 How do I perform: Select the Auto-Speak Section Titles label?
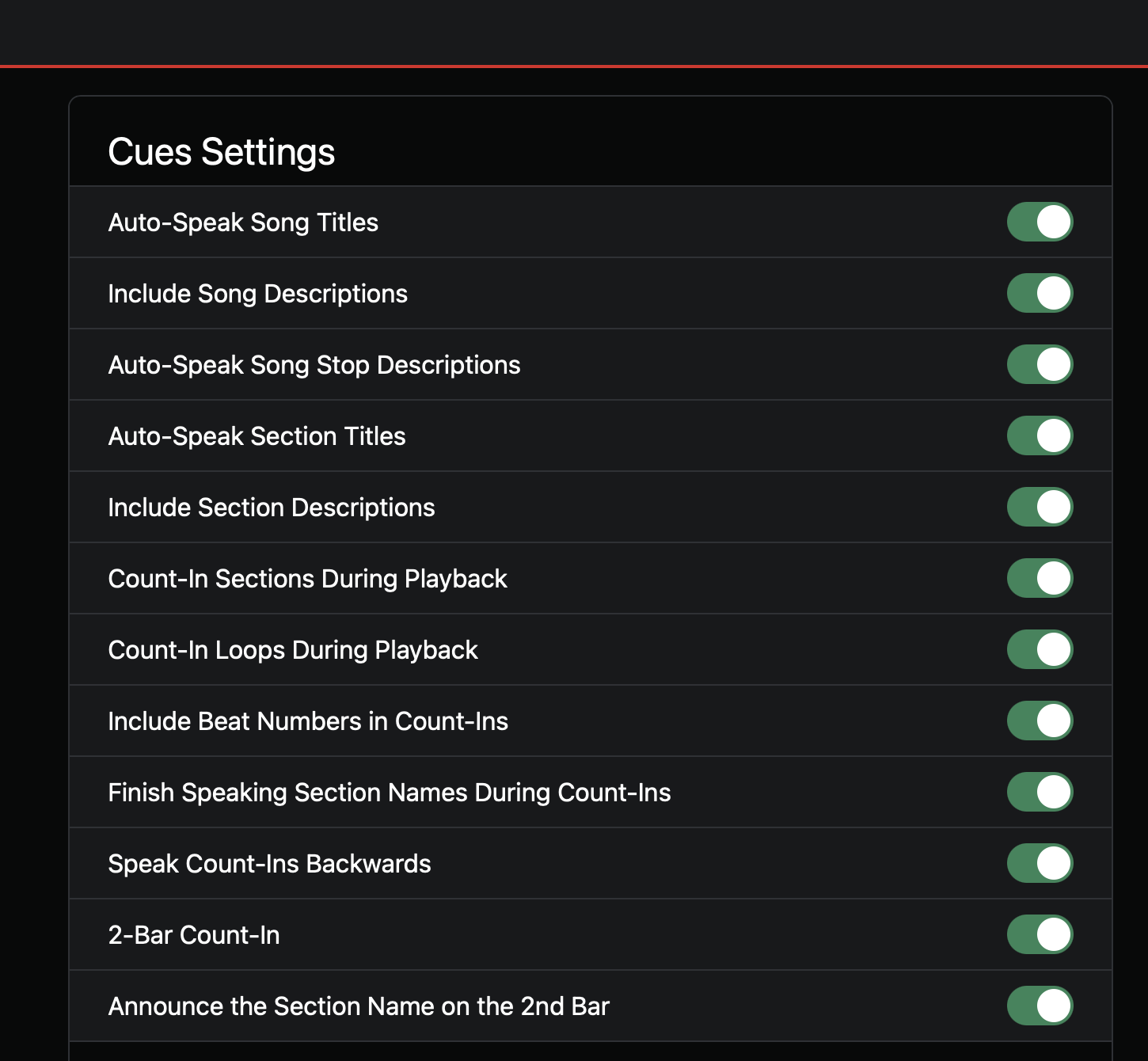[257, 436]
